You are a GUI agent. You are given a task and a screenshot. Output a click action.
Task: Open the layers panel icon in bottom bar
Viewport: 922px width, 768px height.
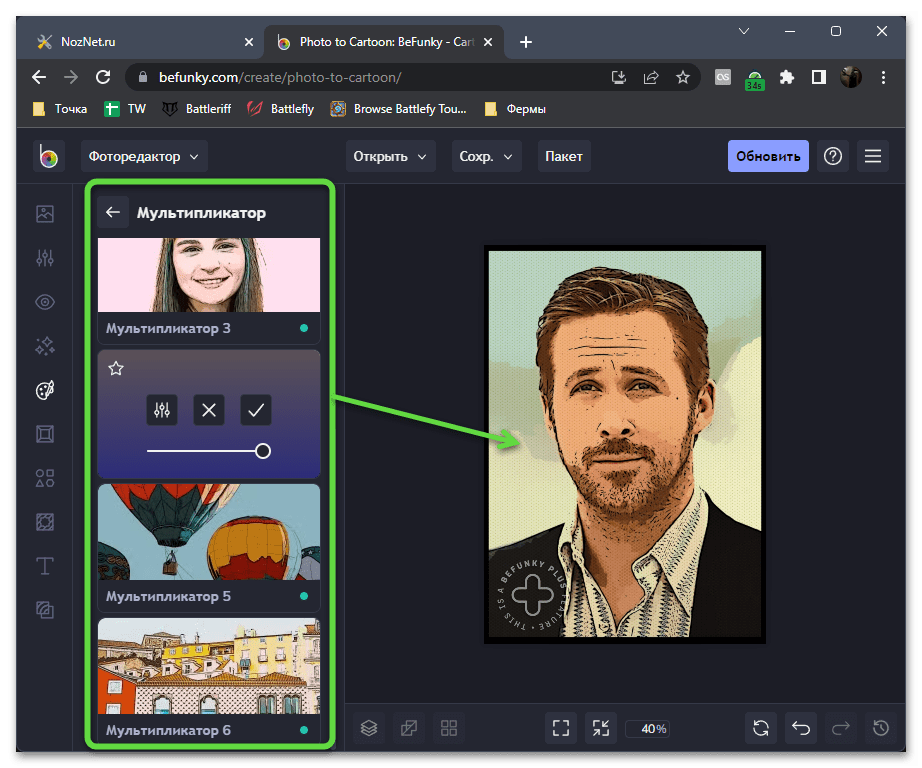[x=369, y=729]
